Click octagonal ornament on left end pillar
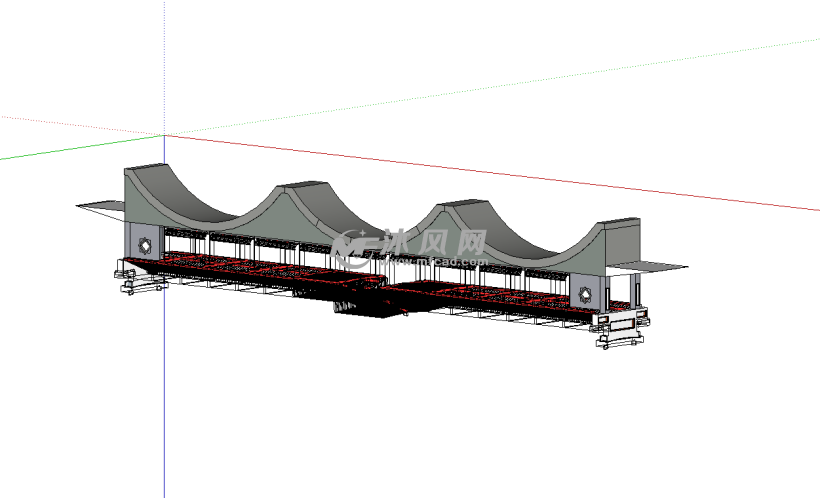Viewport: 820px width, 498px height. coord(145,245)
